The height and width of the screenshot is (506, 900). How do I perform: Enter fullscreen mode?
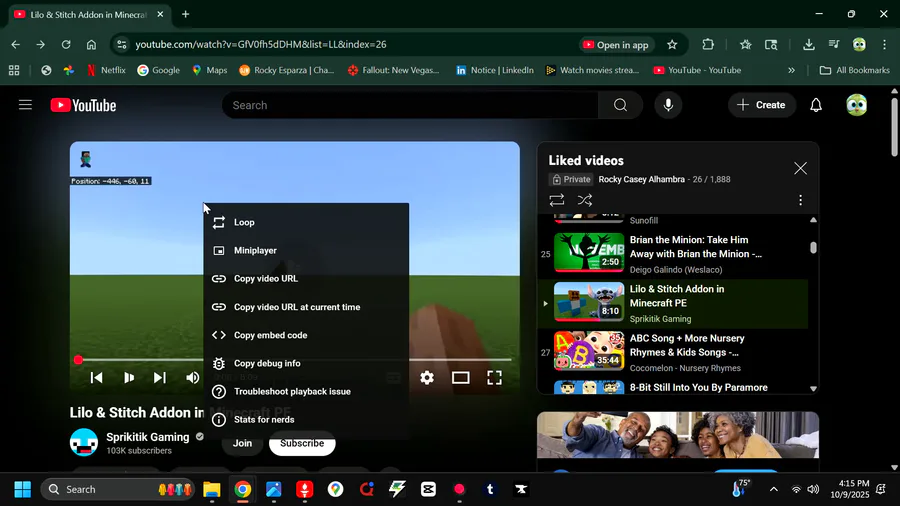(x=494, y=377)
